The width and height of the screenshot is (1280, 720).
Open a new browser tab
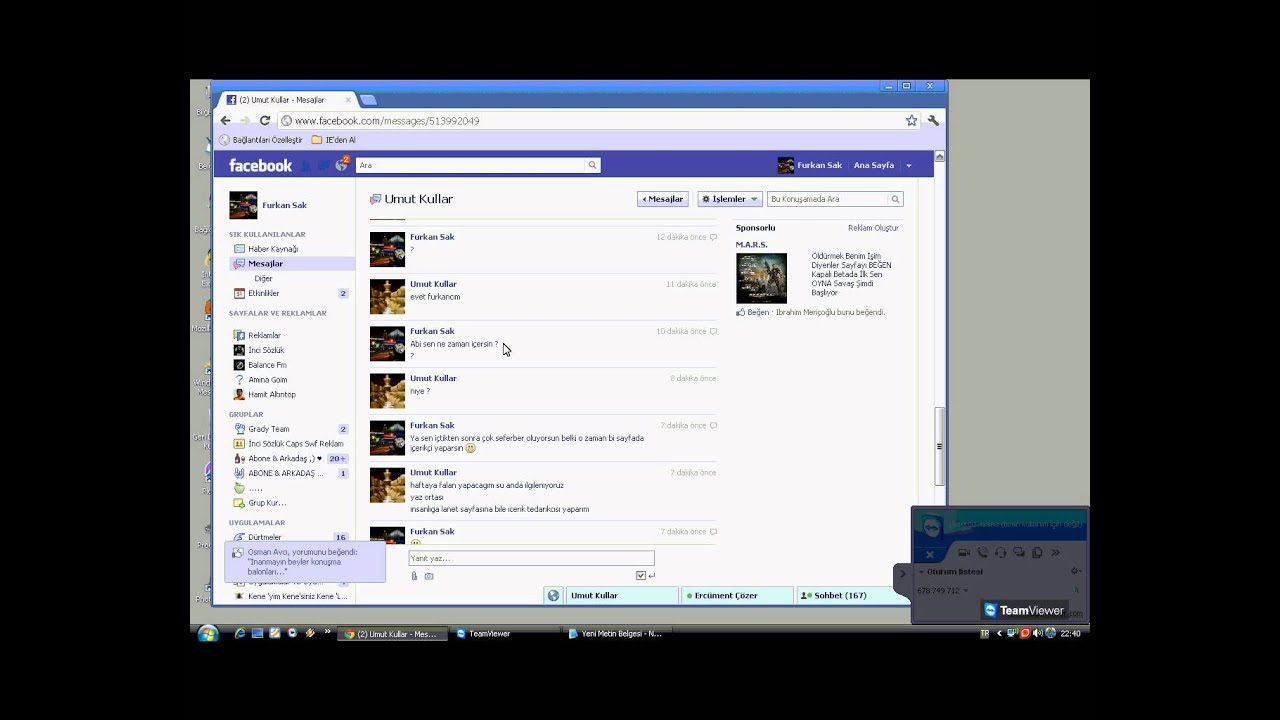(x=368, y=100)
